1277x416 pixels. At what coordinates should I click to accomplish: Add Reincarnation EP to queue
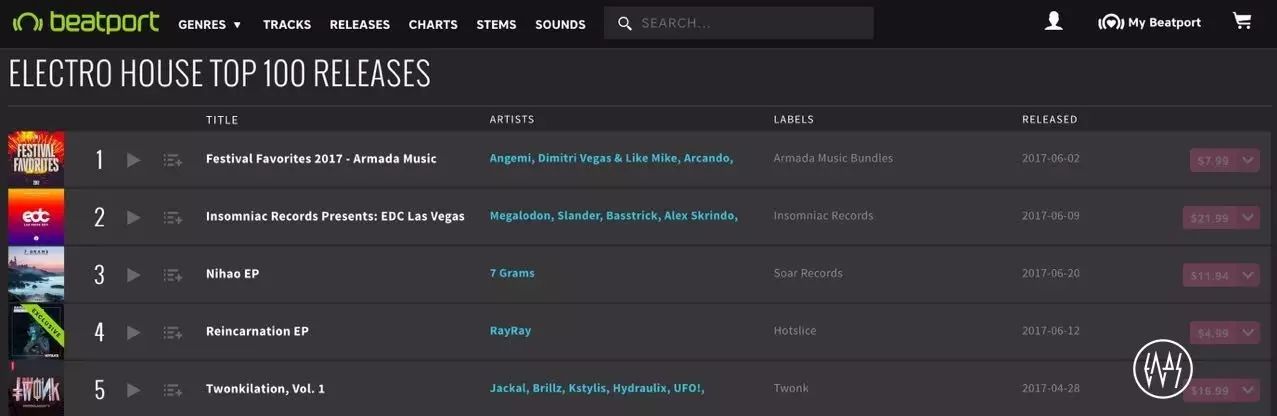pyautogui.click(x=172, y=332)
